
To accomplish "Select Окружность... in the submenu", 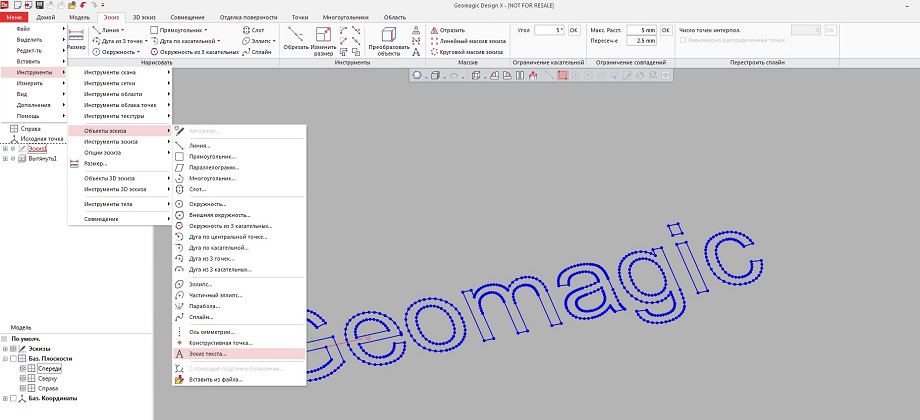I will point(239,204).
